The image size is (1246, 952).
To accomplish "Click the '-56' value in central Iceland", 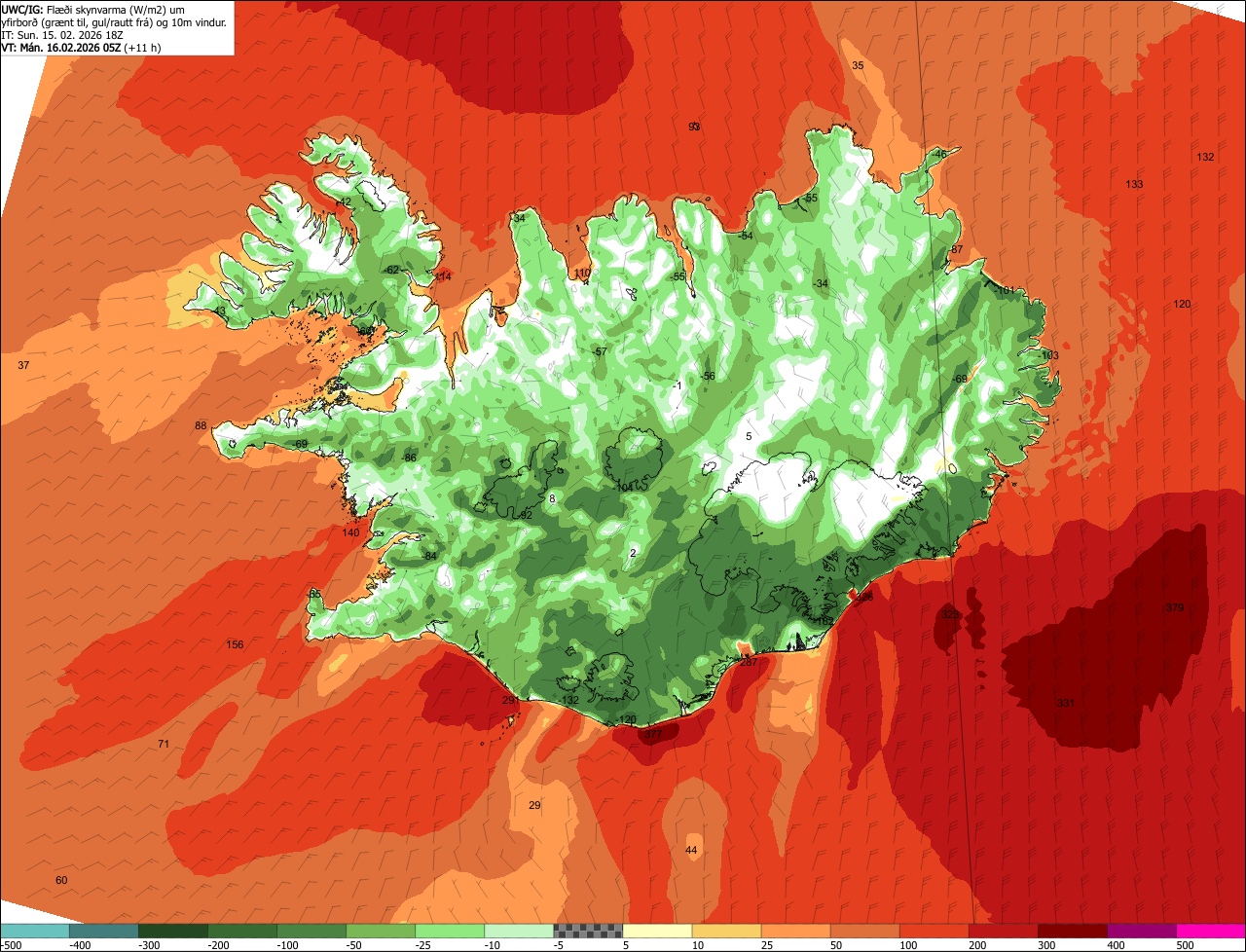I will pos(708,377).
